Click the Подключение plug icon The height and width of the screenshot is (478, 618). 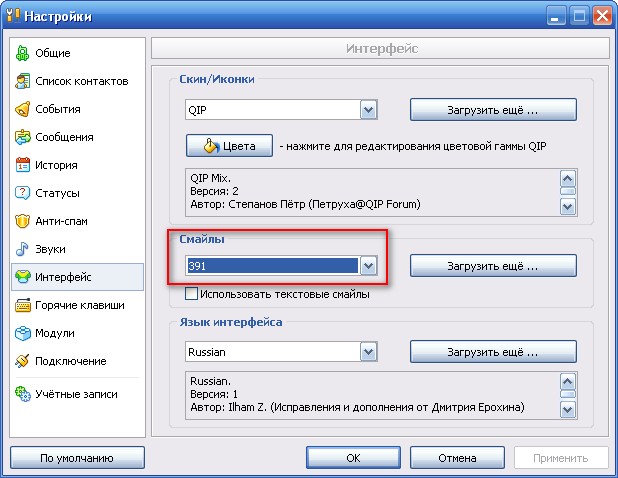tap(22, 361)
